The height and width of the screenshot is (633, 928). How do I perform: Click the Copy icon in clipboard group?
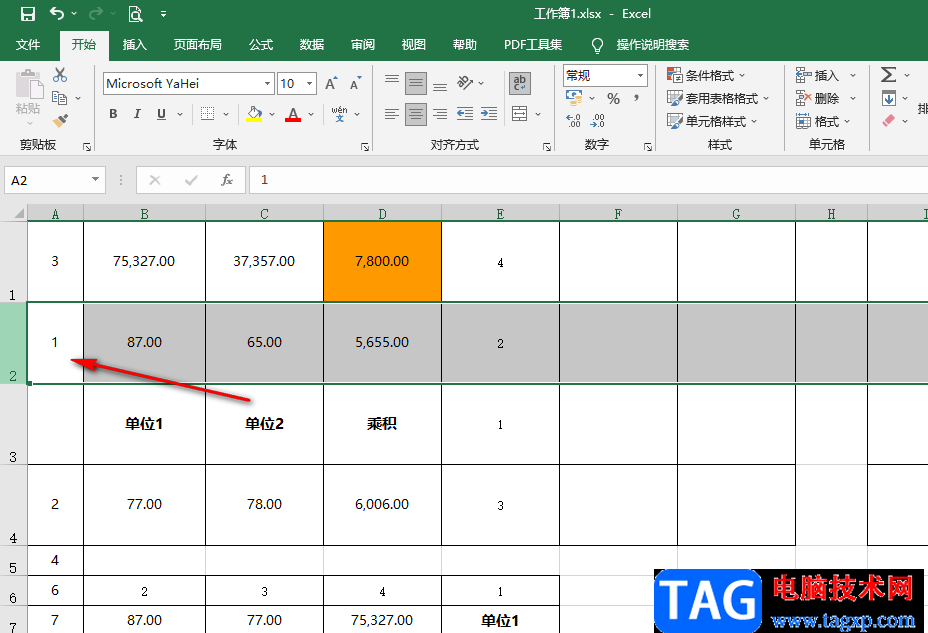(59, 98)
